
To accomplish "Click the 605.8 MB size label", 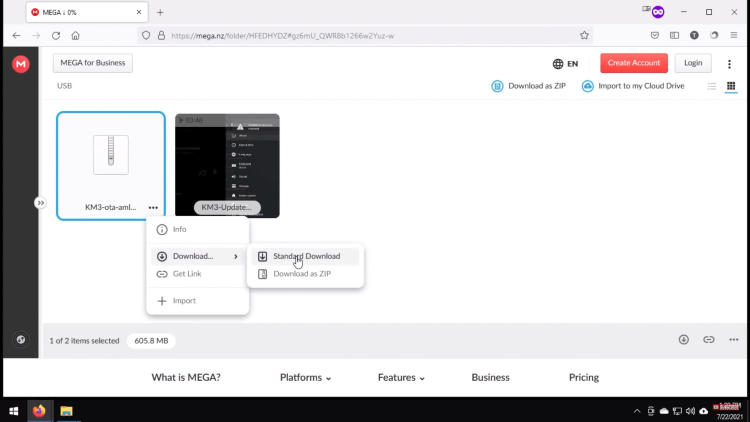I will (x=151, y=341).
